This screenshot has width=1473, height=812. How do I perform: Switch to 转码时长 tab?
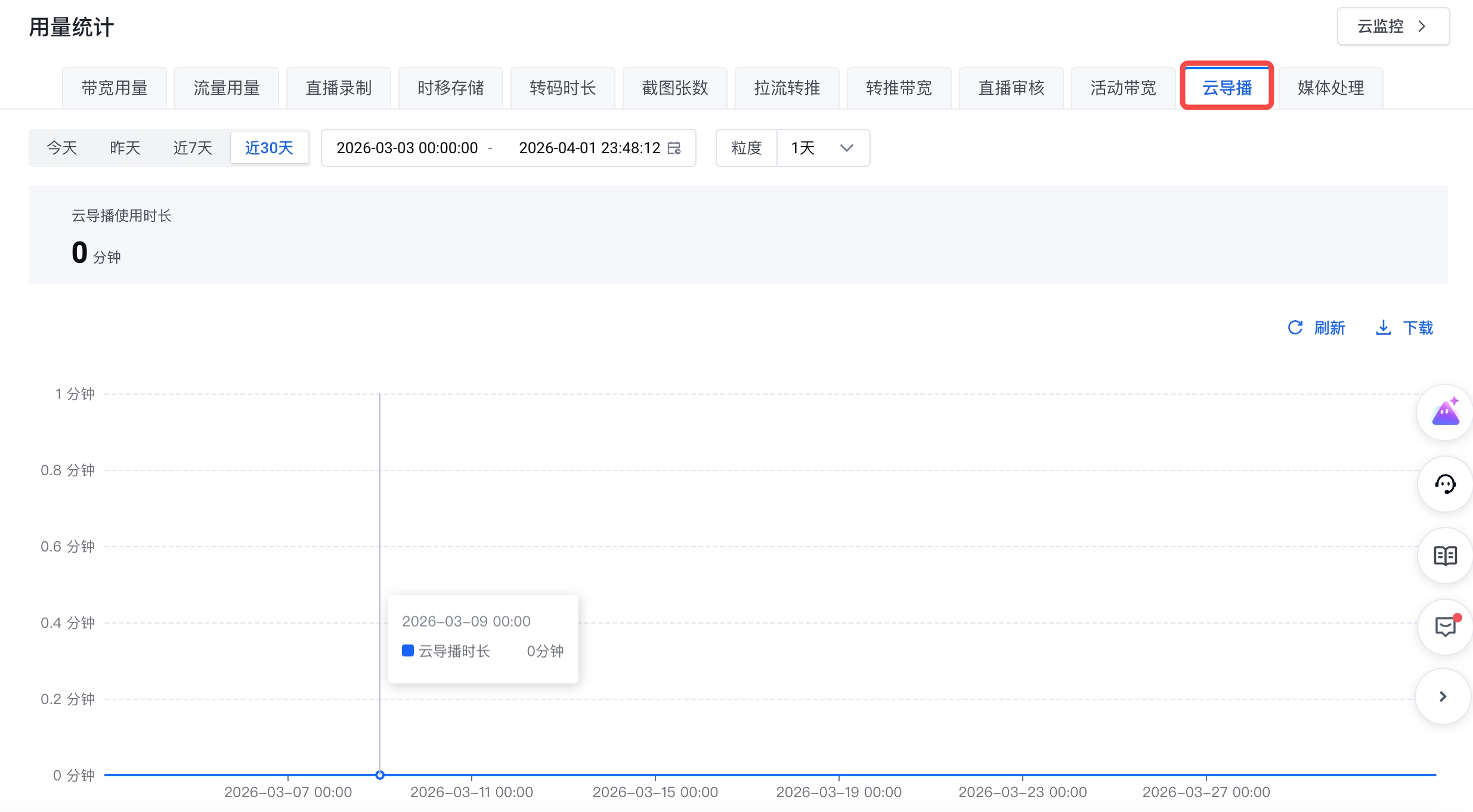click(563, 88)
